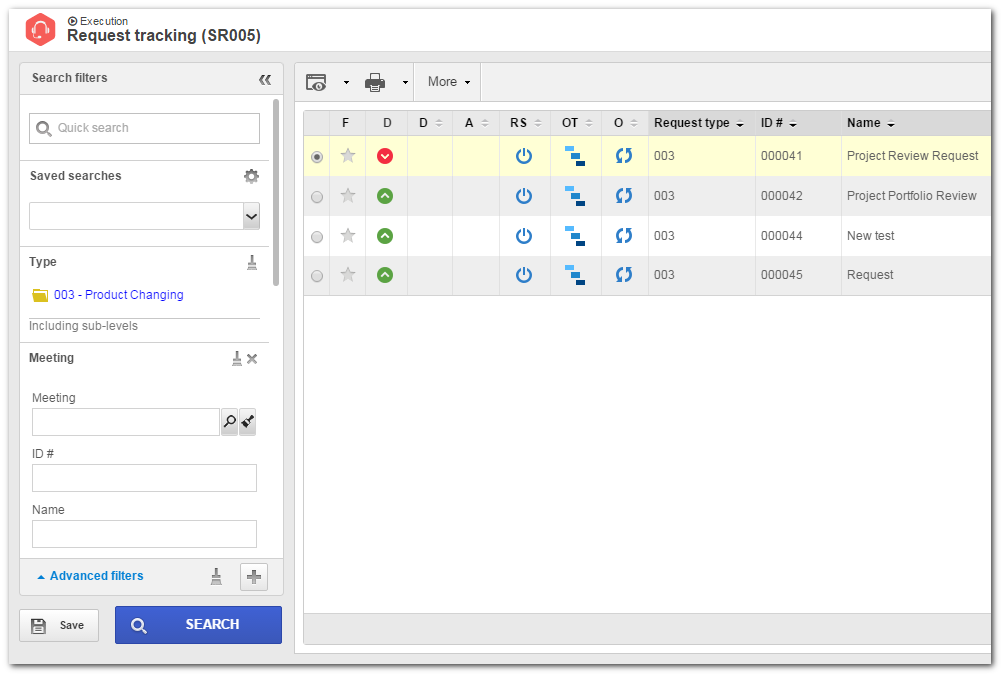Clear the Type filter with the broom icon
This screenshot has height=674, width=1001.
point(252,262)
